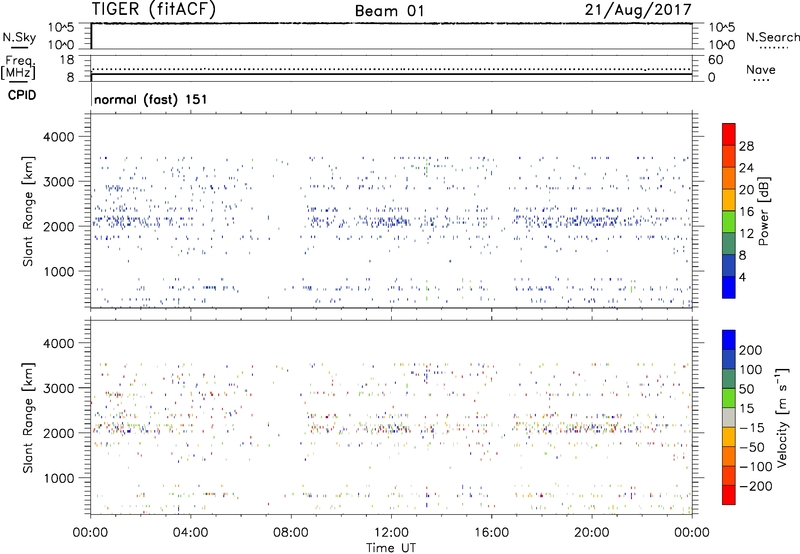Select the Beam 01 label
The width and height of the screenshot is (800, 554).
tap(389, 11)
